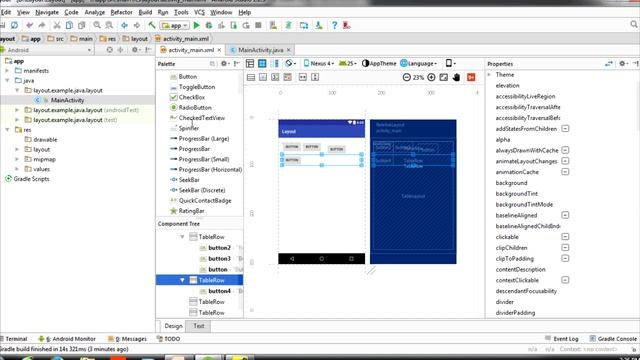Zoom out the design with the minus icon
This screenshot has height=360, width=640.
tap(406, 77)
